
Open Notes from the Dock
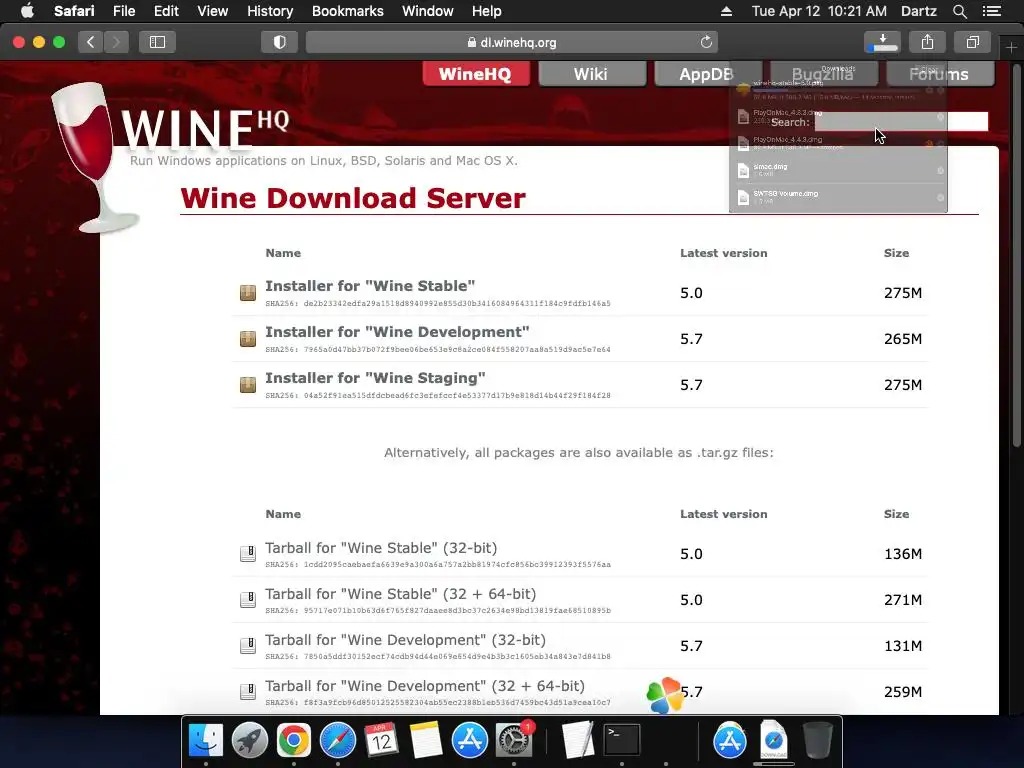426,741
